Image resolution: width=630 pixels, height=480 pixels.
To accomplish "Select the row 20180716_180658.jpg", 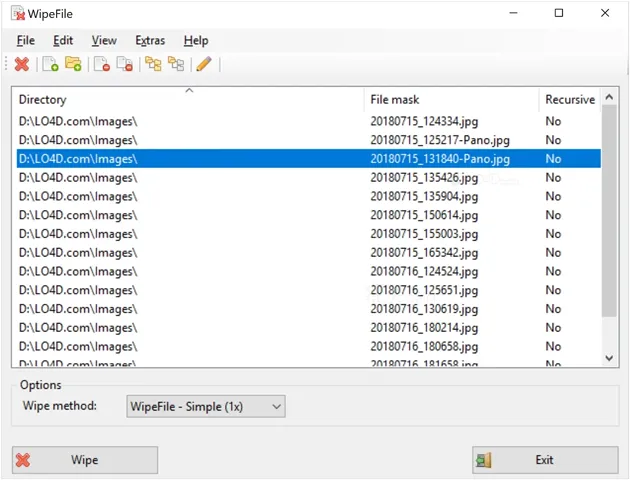I will coord(309,346).
